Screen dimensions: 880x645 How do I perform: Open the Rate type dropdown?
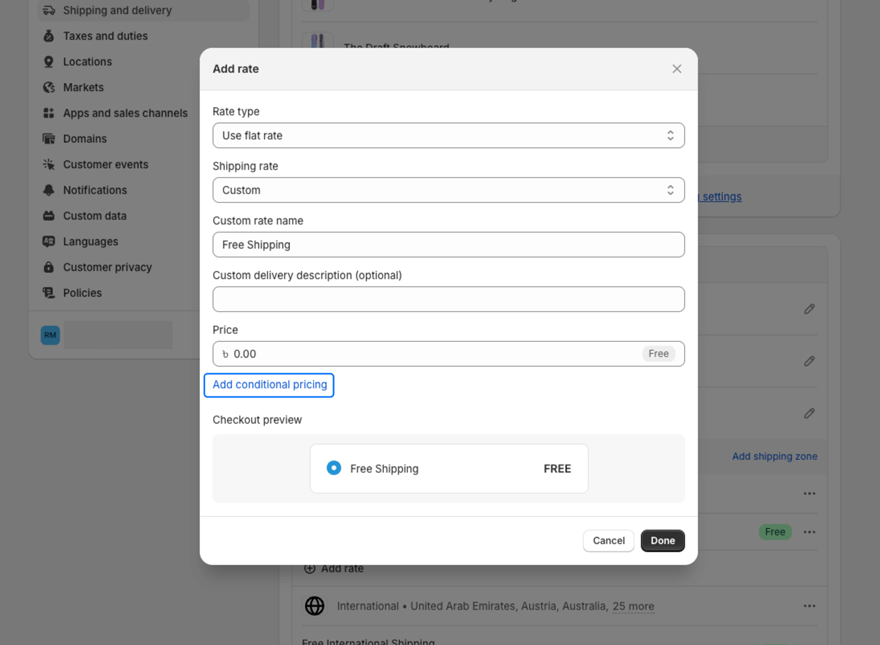tap(448, 136)
